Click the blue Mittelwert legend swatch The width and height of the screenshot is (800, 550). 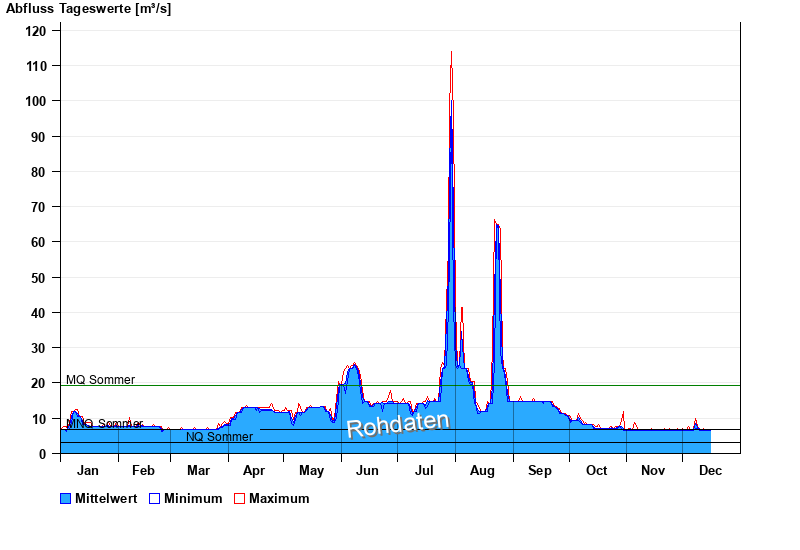point(66,499)
